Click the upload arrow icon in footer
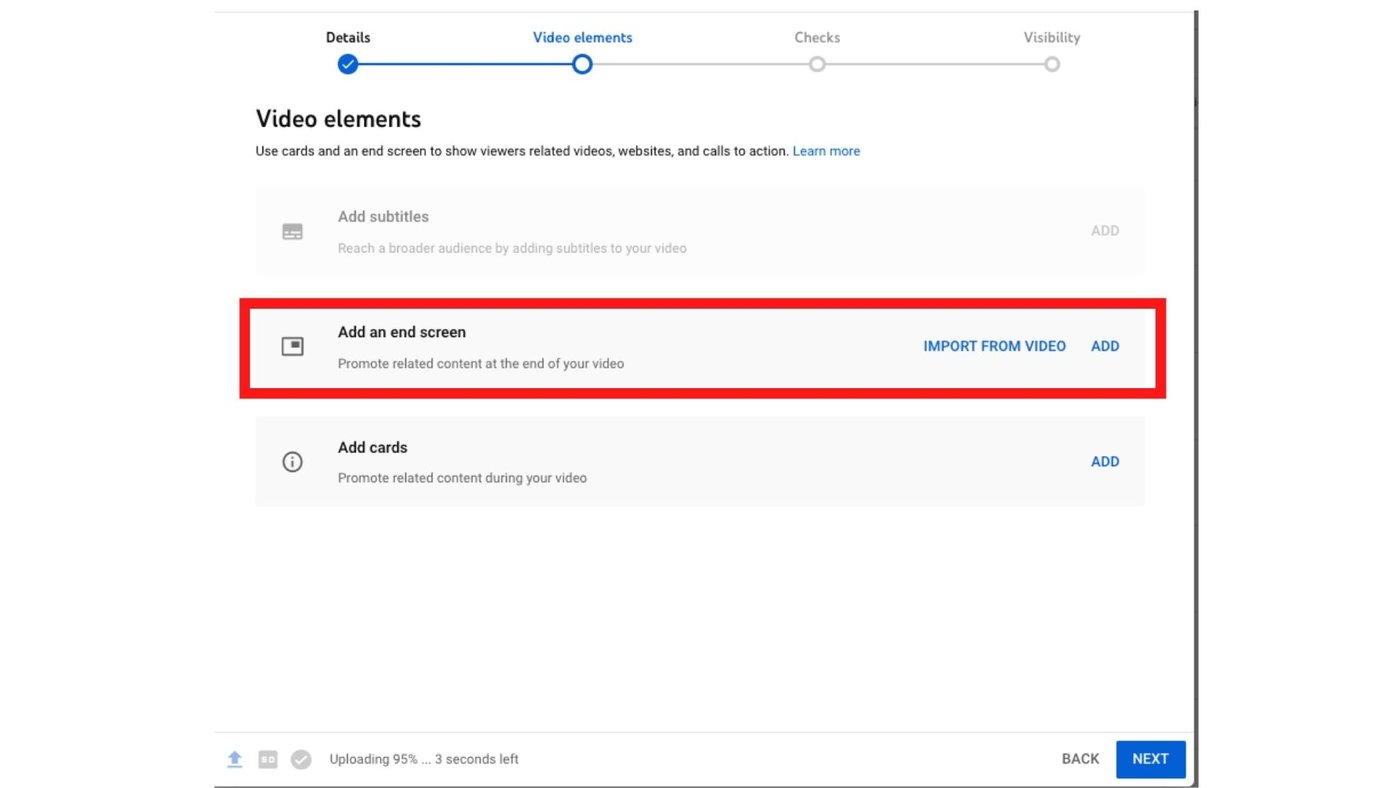Image resolution: width=1400 pixels, height=788 pixels. click(x=235, y=760)
